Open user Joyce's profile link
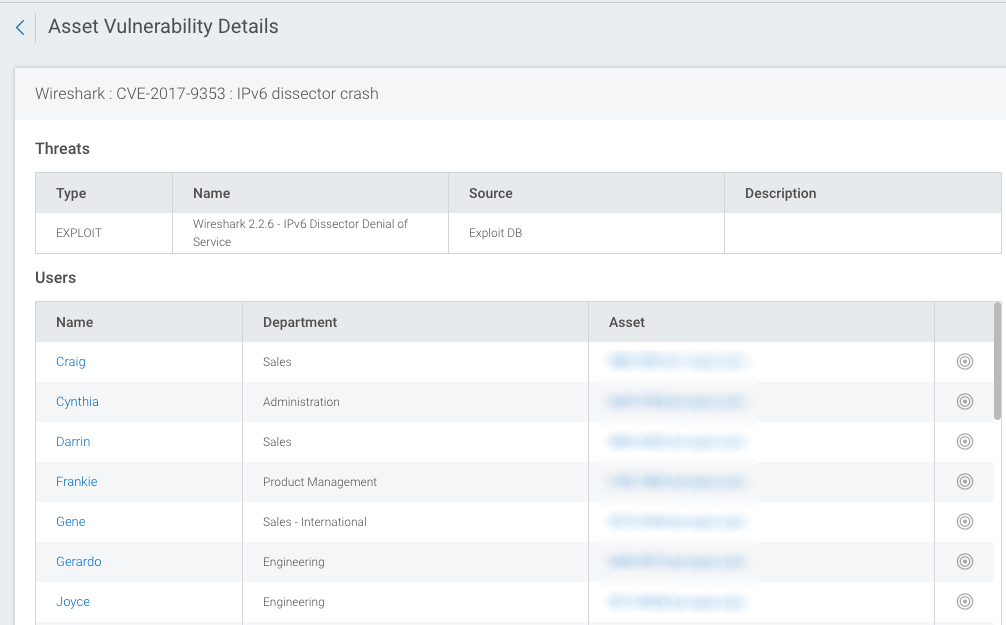The width and height of the screenshot is (1006, 625). point(72,602)
